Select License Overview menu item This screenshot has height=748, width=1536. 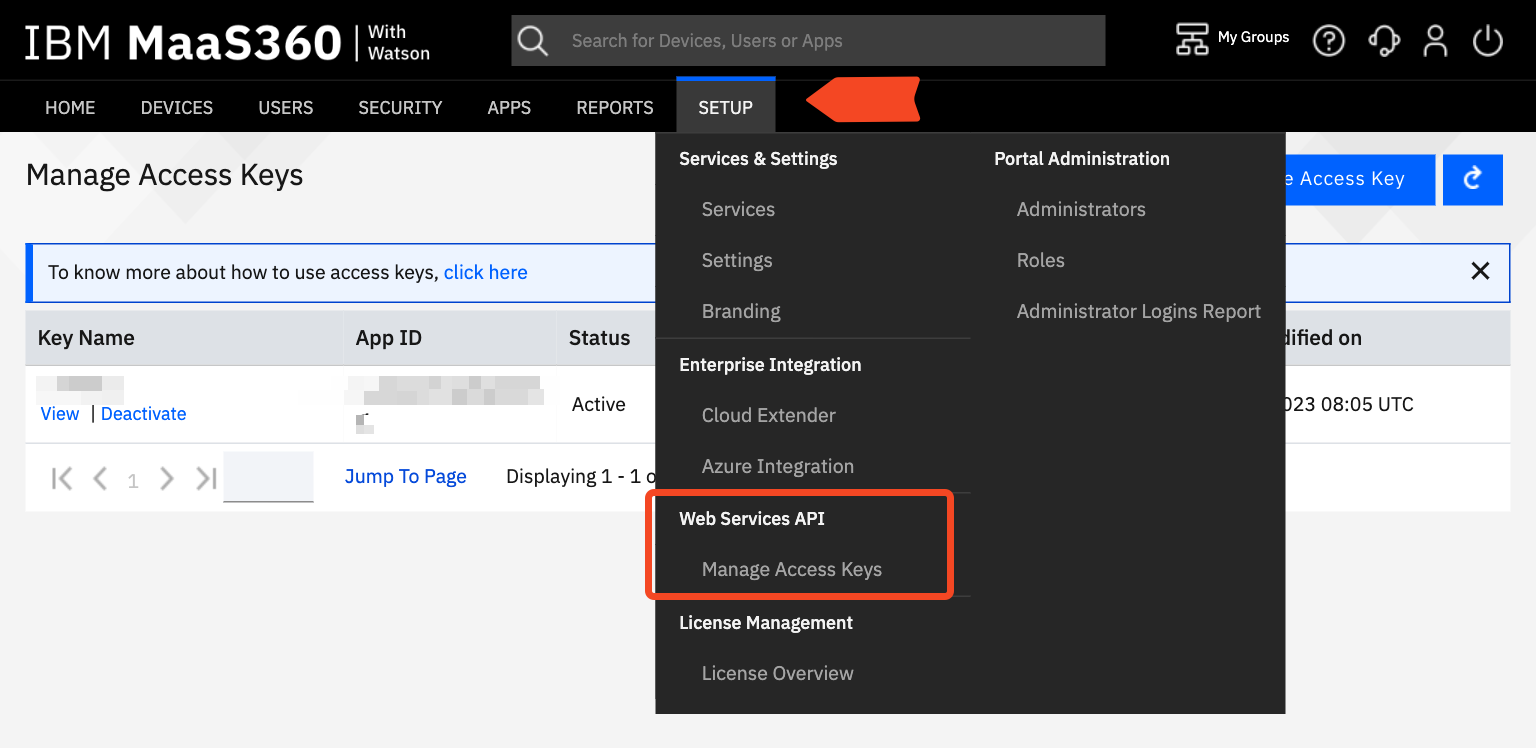point(778,673)
